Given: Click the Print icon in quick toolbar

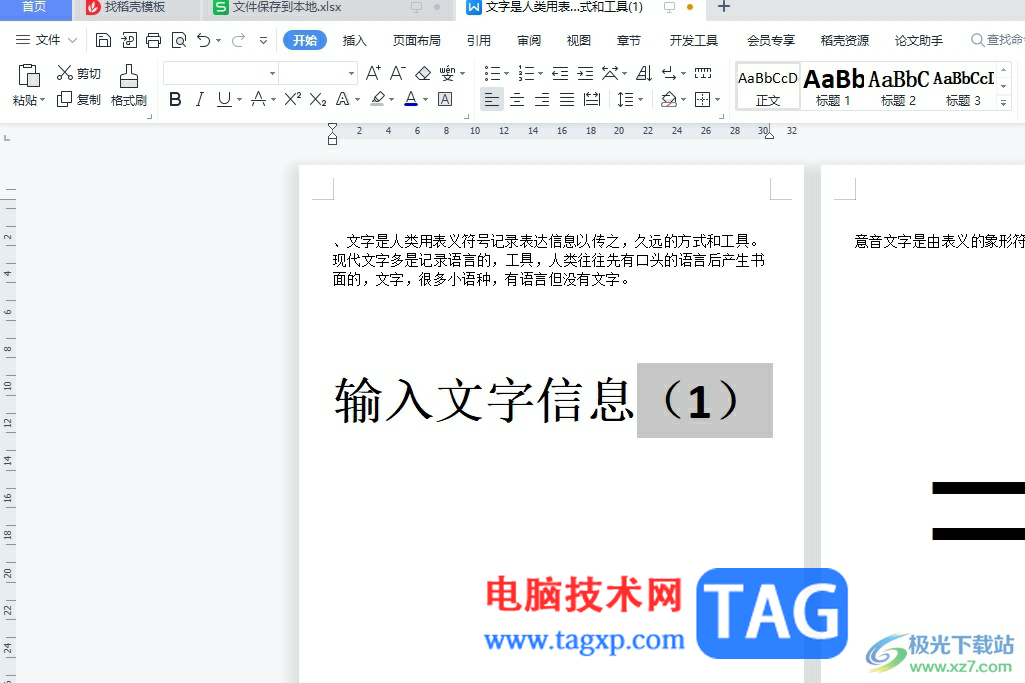Looking at the screenshot, I should (154, 41).
